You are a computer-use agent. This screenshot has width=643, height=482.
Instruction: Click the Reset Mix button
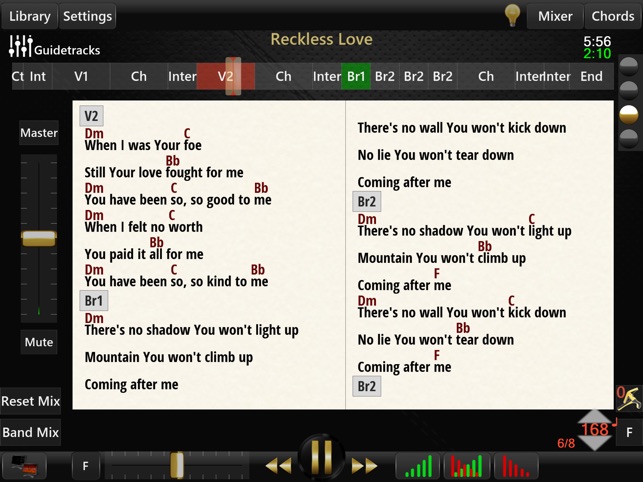(31, 401)
